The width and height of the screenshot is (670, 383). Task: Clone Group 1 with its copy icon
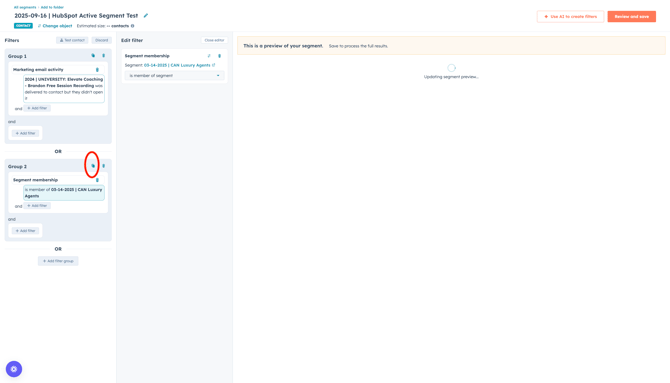(93, 56)
